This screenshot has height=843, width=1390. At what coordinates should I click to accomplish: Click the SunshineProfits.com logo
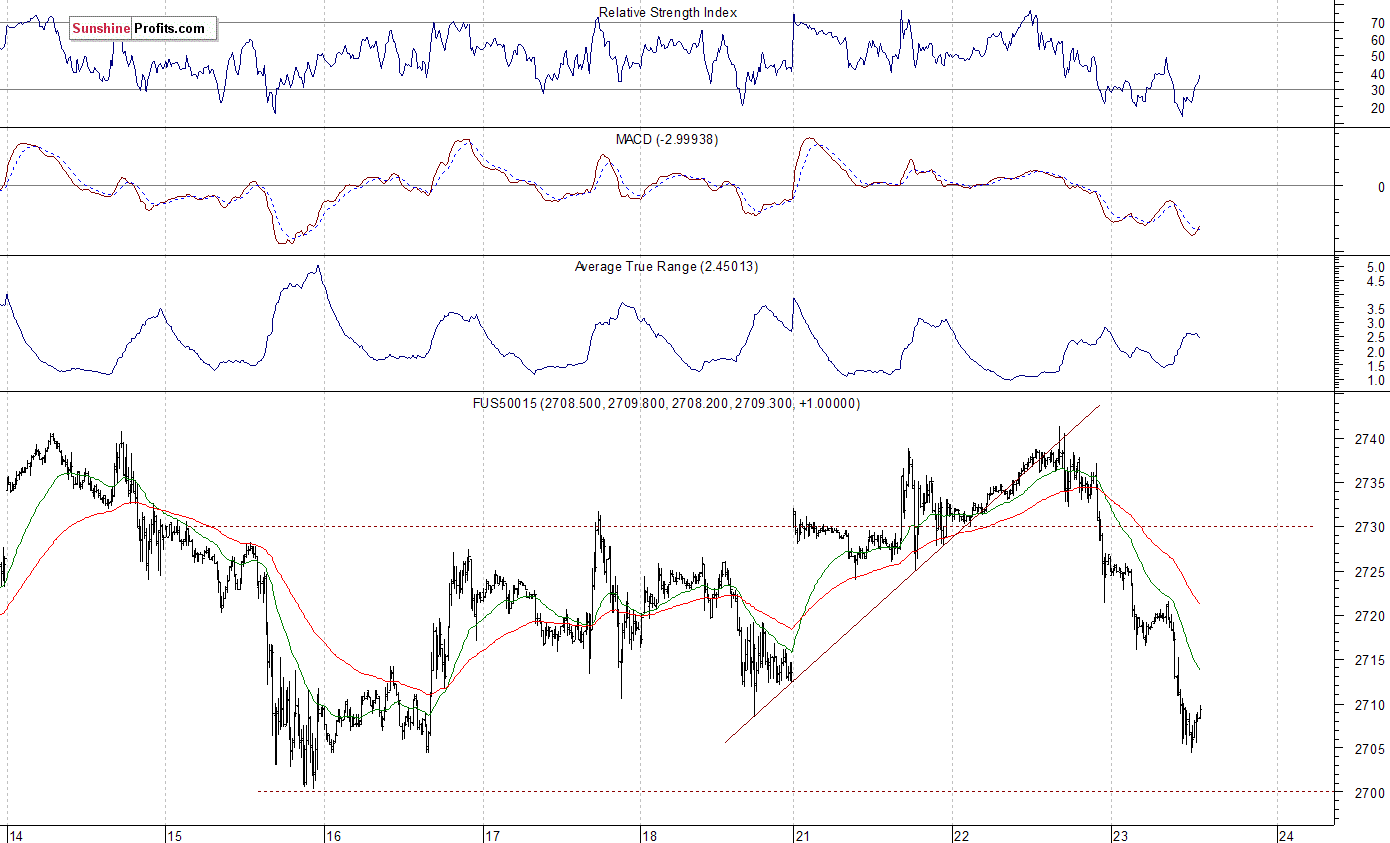point(142,29)
